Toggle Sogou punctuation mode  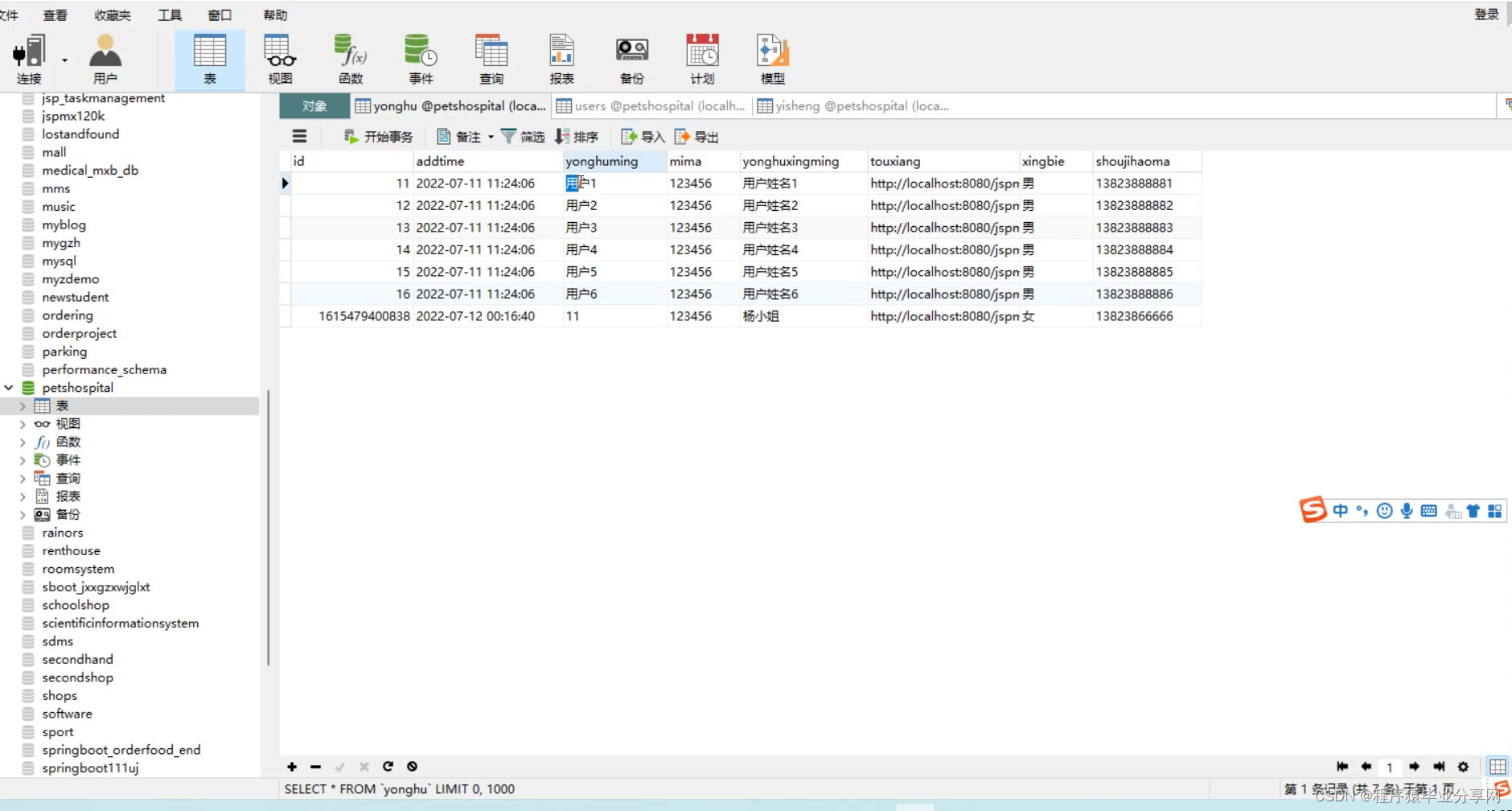pyautogui.click(x=1362, y=511)
